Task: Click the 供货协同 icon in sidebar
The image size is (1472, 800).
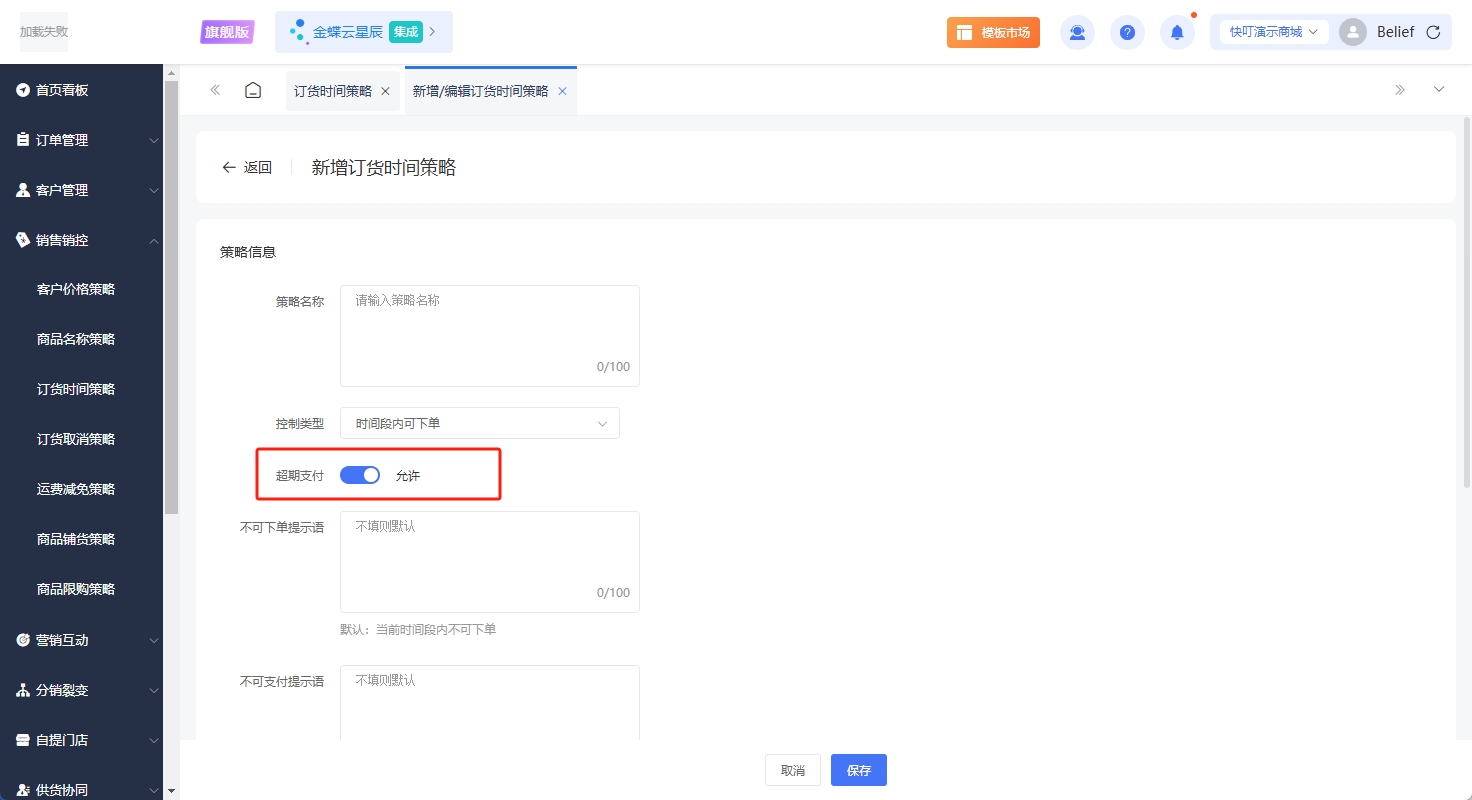Action: [23, 790]
